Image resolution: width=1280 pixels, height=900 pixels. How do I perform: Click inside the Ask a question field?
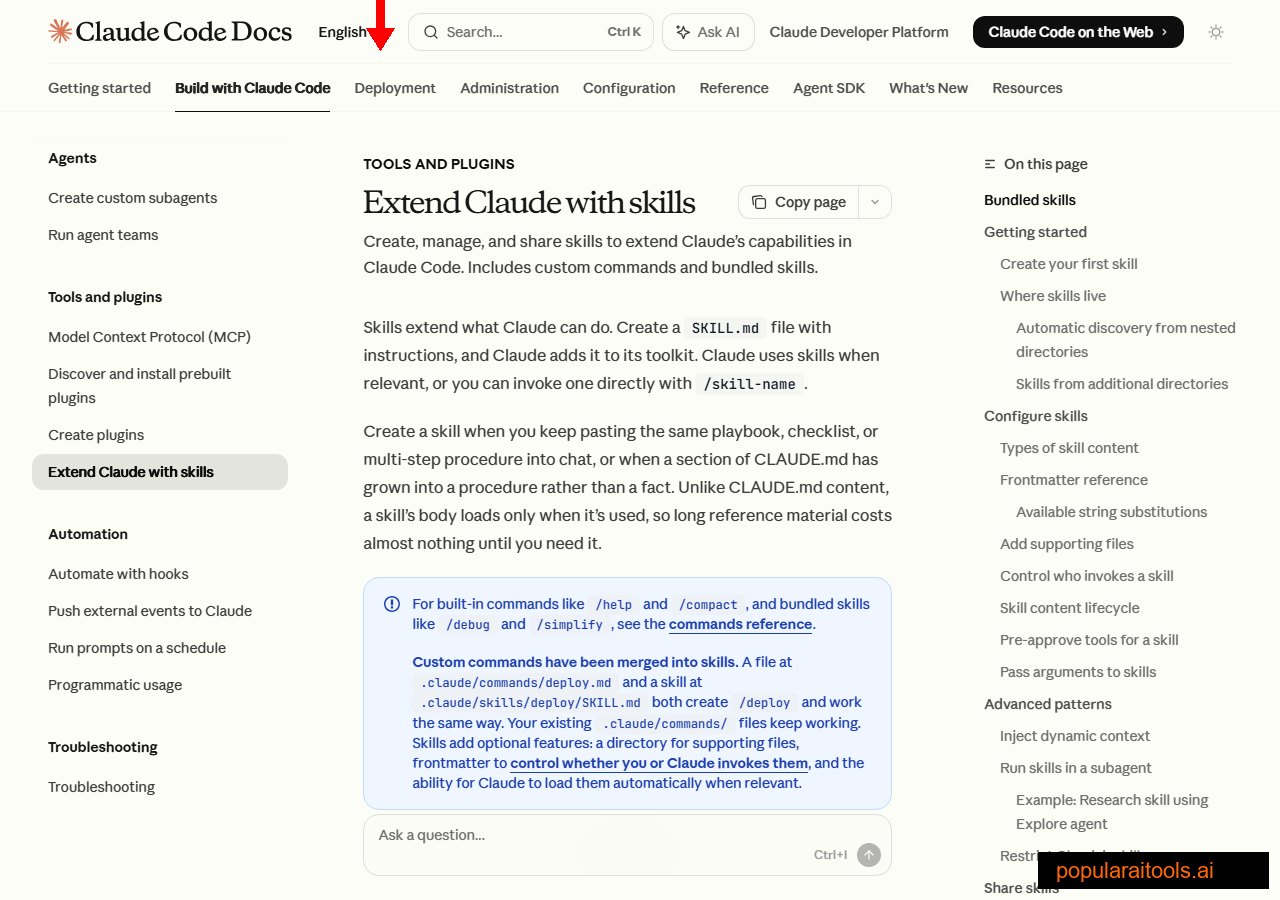pyautogui.click(x=500, y=835)
